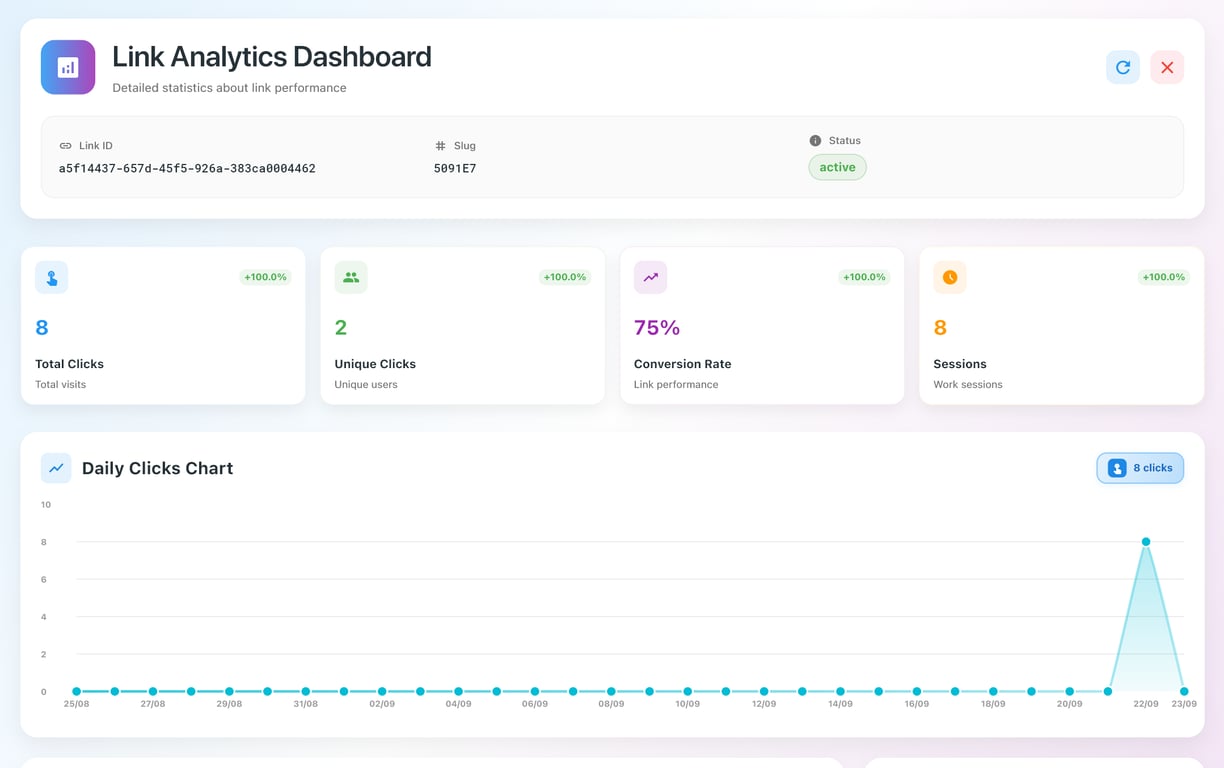The image size is (1224, 768).
Task: Click the 75% Conversion Rate value
Action: point(657,328)
